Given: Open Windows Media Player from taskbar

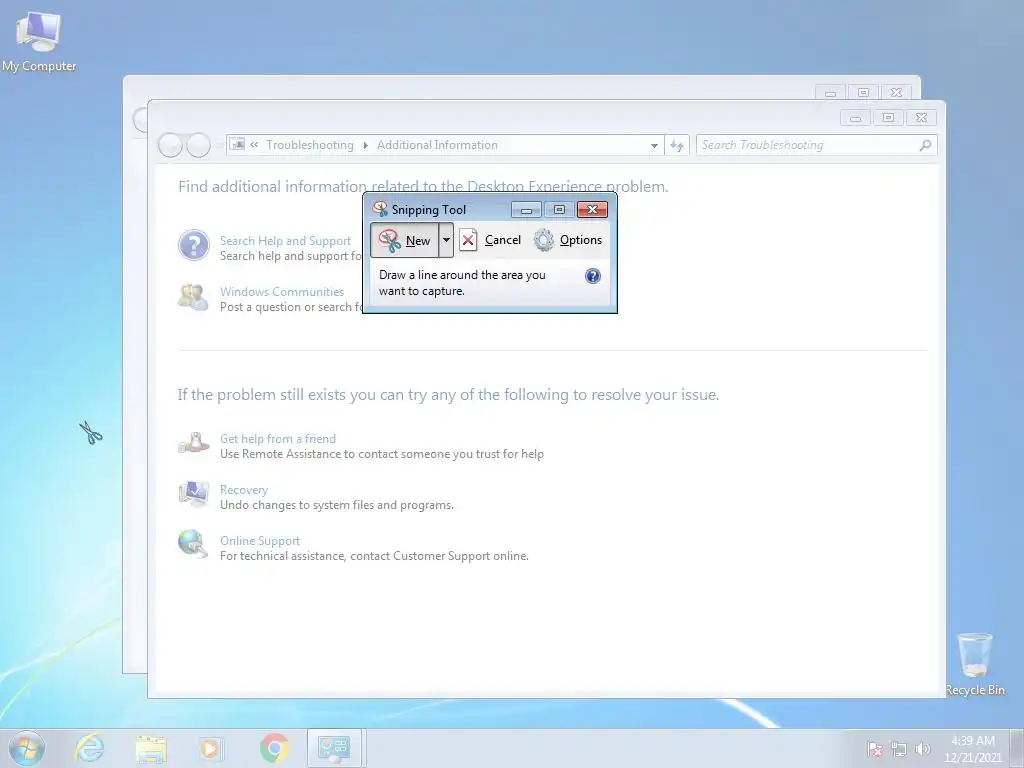Looking at the screenshot, I should click(211, 748).
